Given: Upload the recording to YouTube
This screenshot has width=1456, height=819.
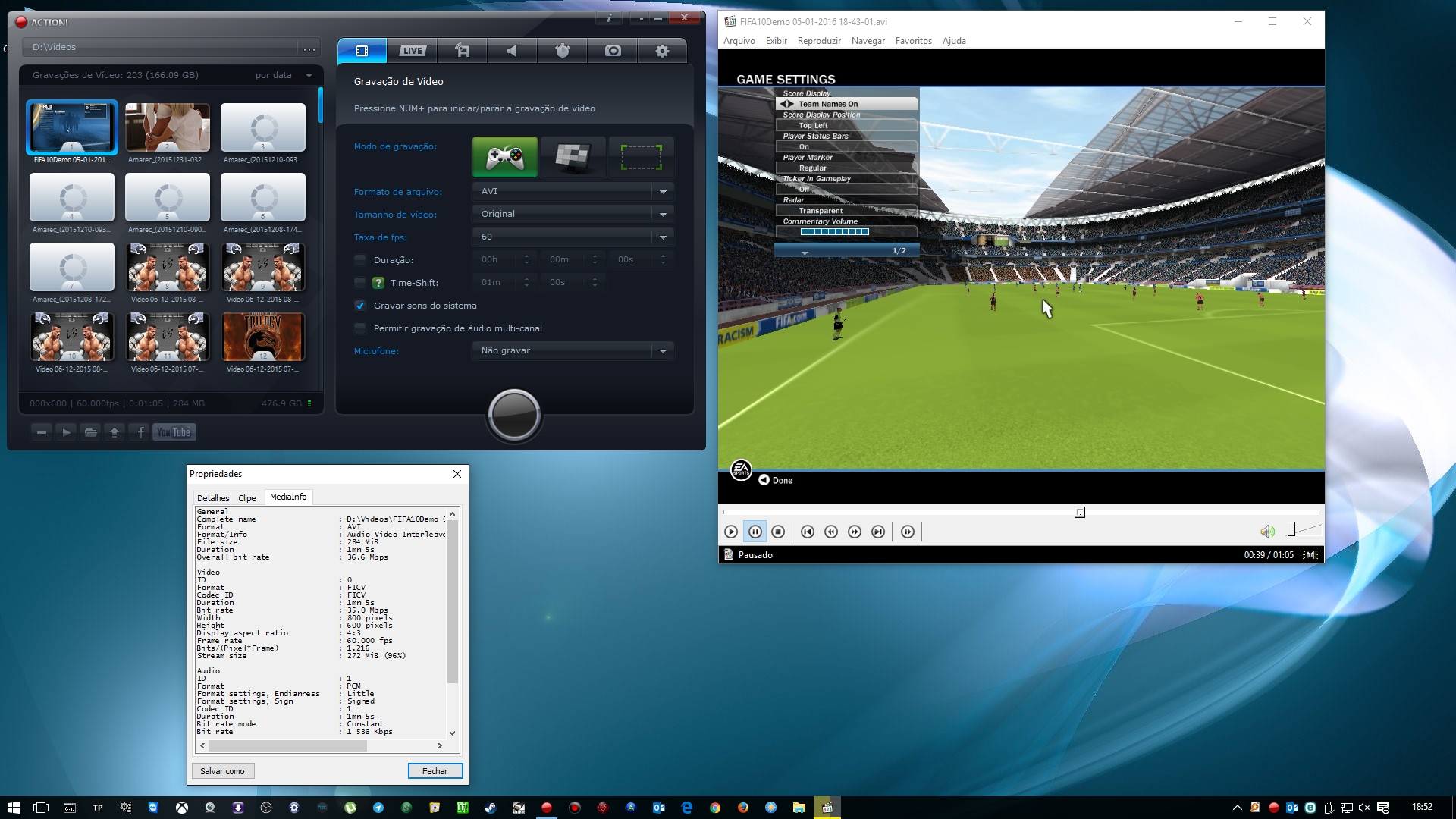Looking at the screenshot, I should (x=174, y=432).
